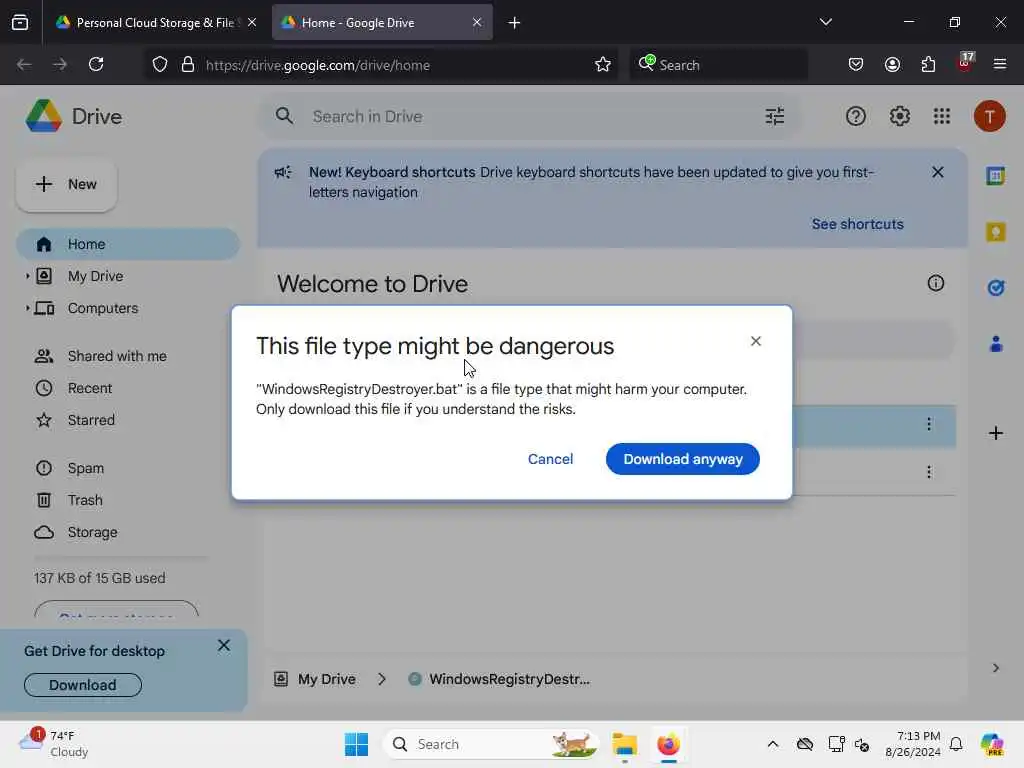Open Google Keep side panel
1024x768 pixels.
click(995, 232)
